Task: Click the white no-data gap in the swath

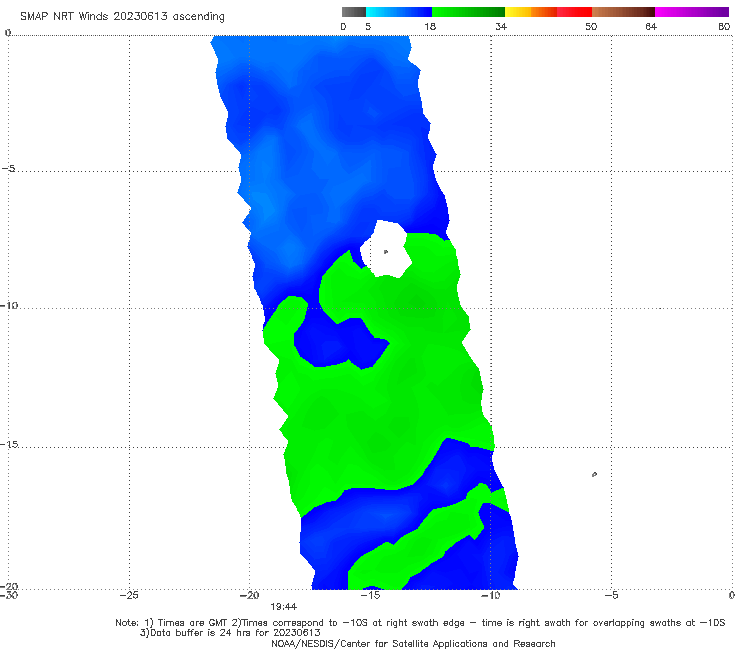Action: (385, 249)
